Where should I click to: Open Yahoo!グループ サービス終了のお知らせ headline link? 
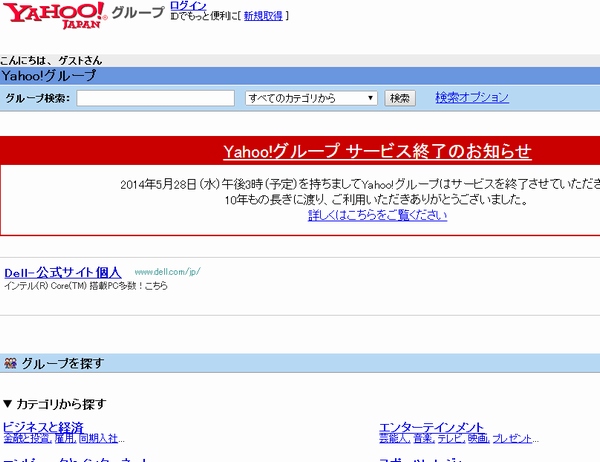coord(377,151)
